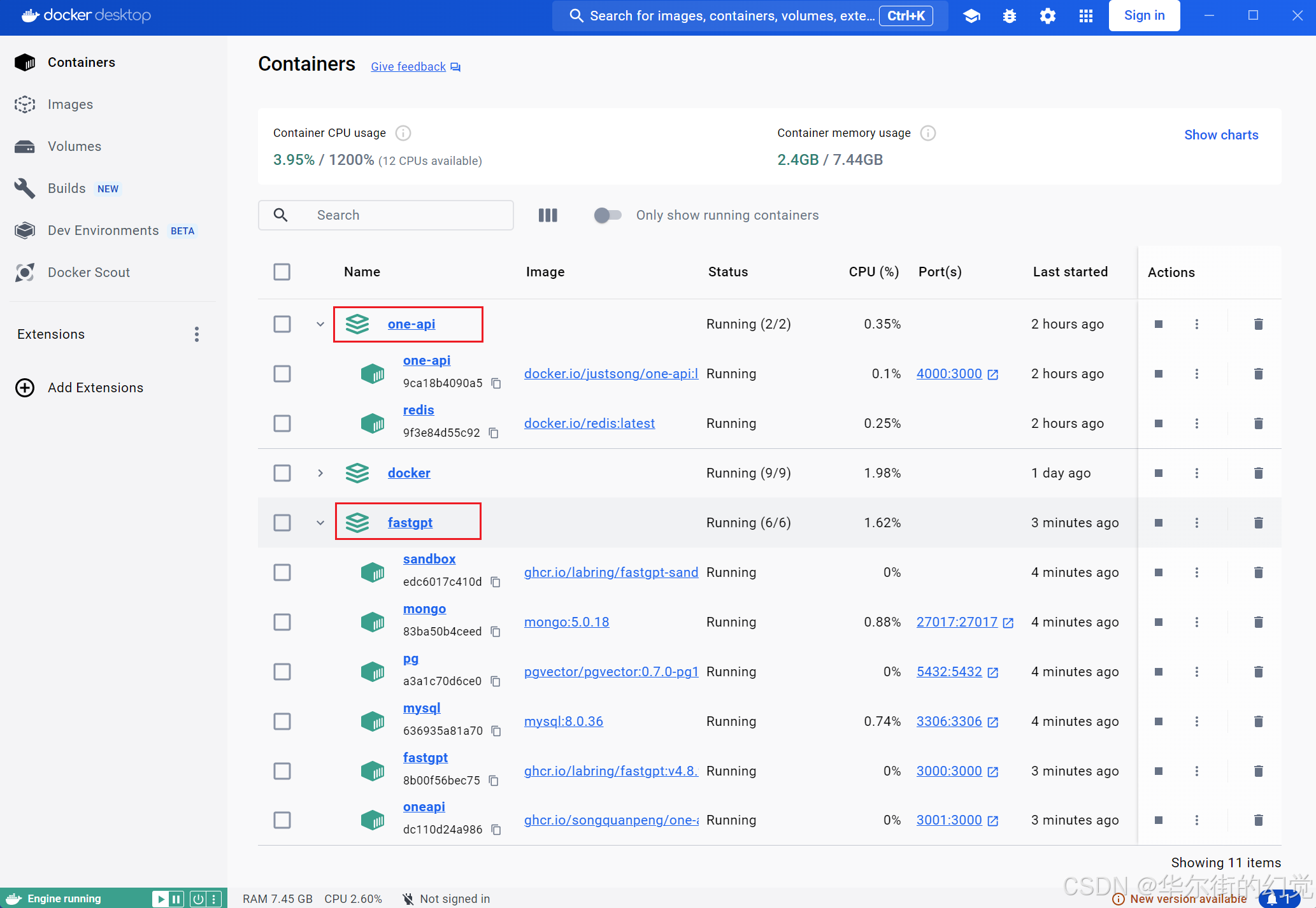Click Add Extensions menu item
This screenshot has width=1316, height=908.
[96, 387]
